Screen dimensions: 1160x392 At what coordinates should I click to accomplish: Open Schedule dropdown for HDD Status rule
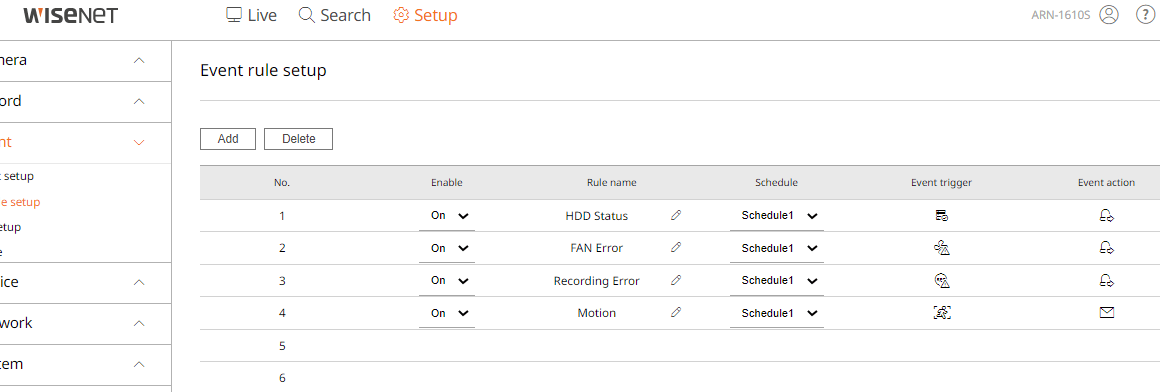[x=777, y=216]
